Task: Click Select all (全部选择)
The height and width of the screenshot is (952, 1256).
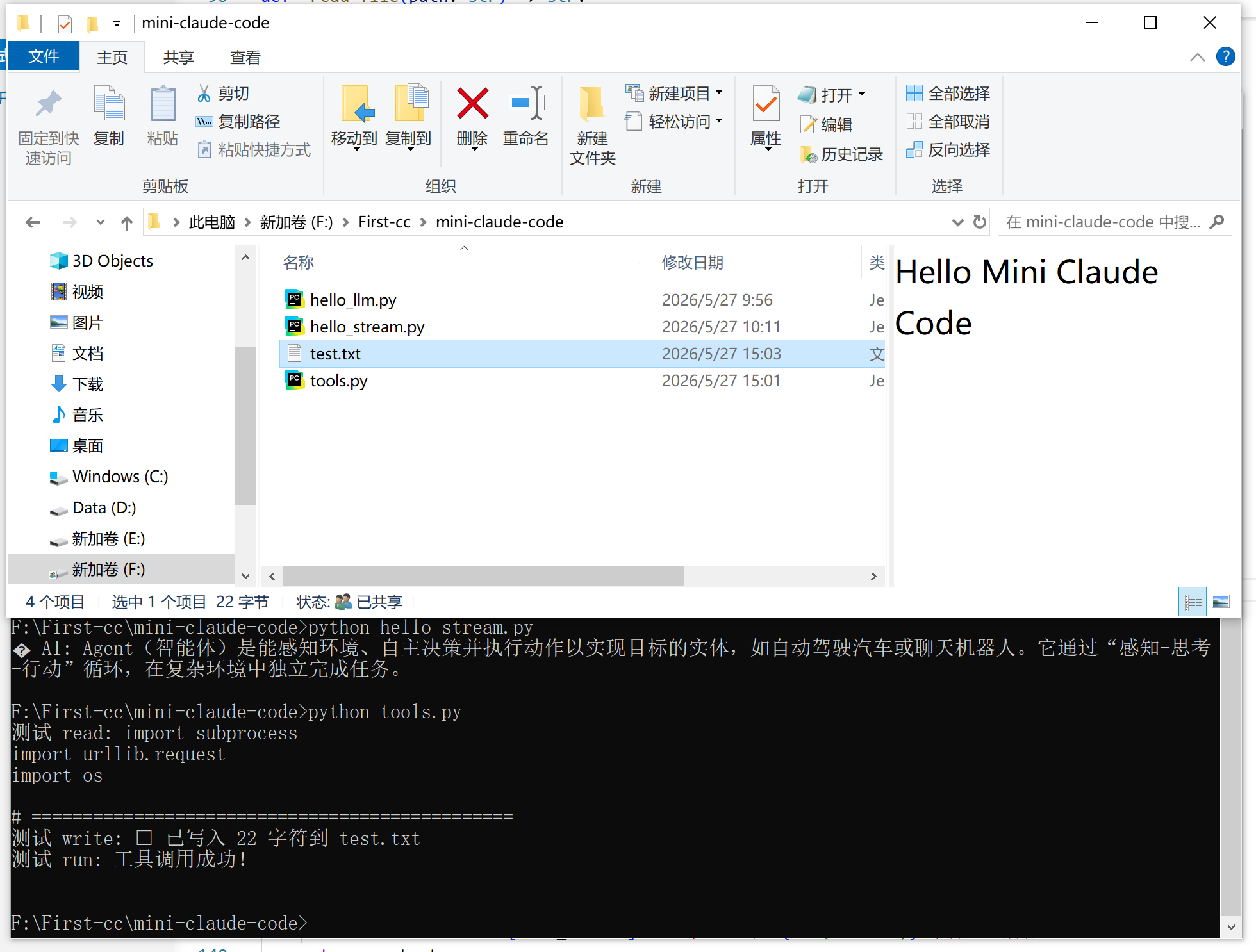Action: (x=948, y=94)
